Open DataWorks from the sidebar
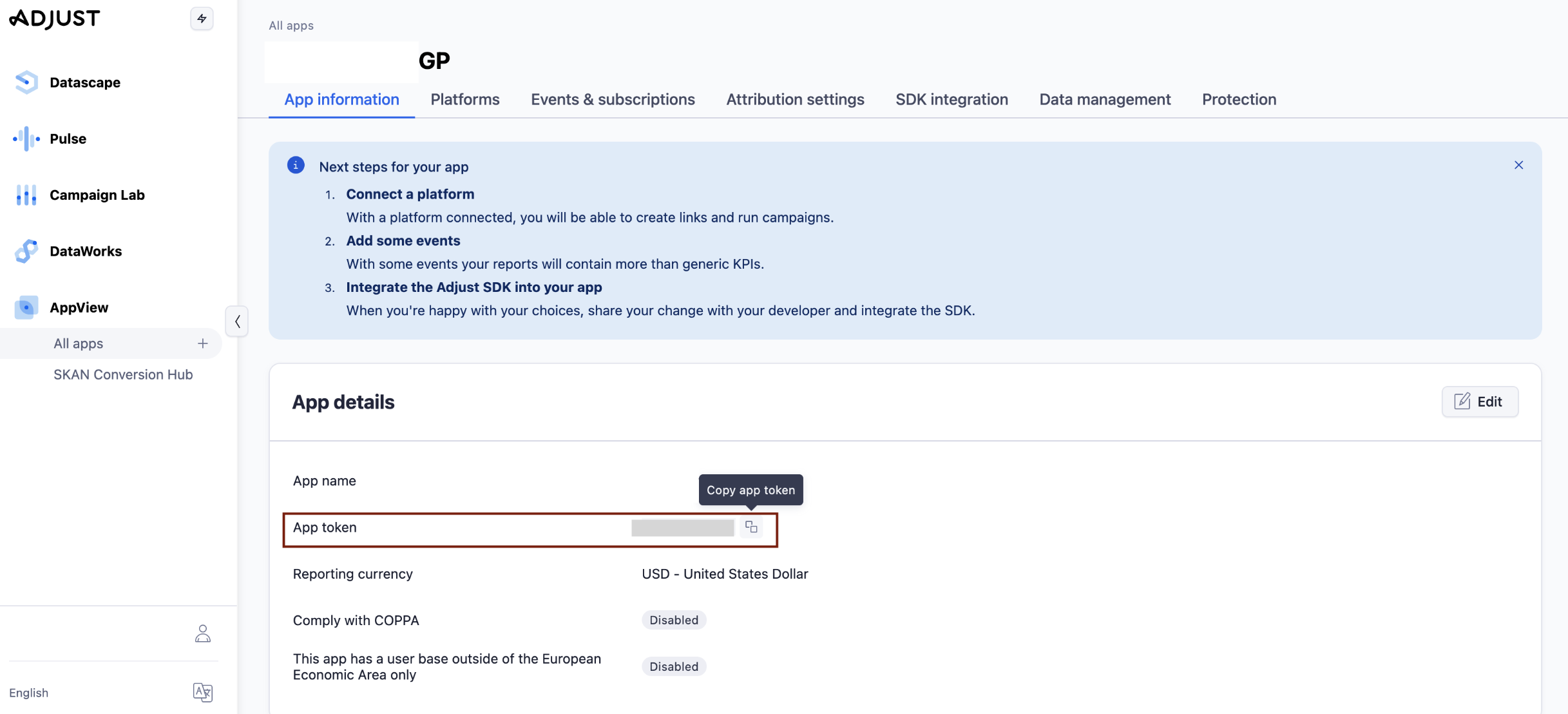 pos(26,251)
